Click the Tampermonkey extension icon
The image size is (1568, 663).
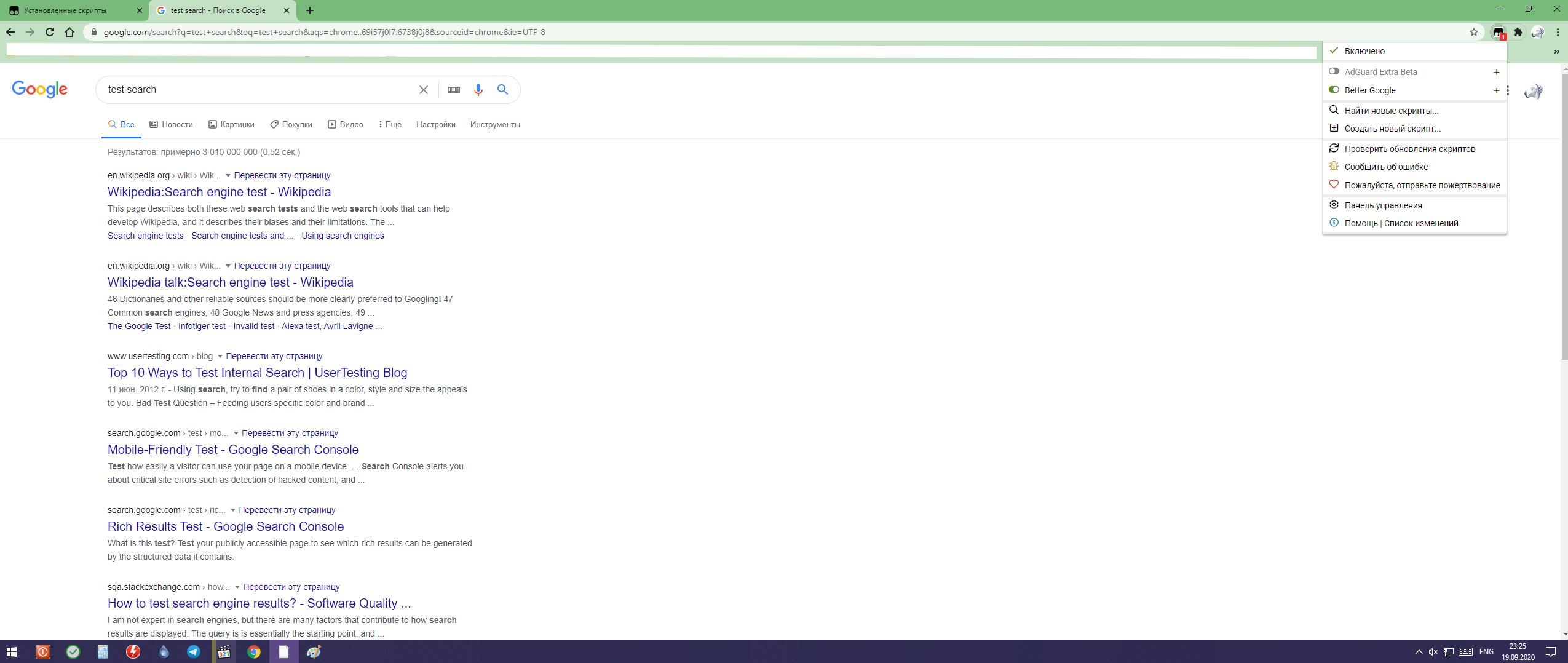[x=1498, y=32]
